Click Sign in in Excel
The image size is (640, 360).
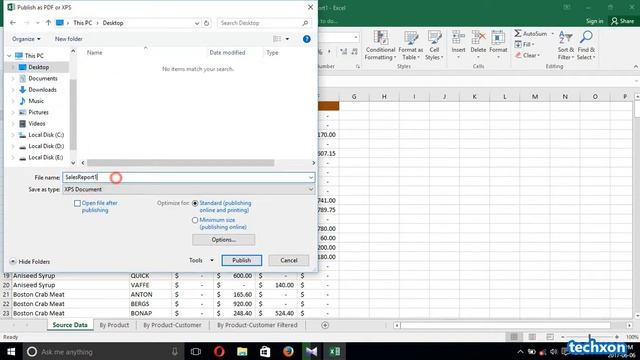(x=594, y=21)
